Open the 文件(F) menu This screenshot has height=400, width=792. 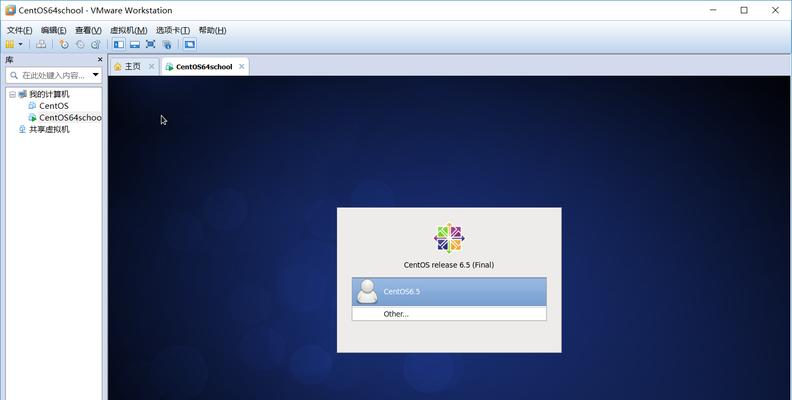click(20, 30)
